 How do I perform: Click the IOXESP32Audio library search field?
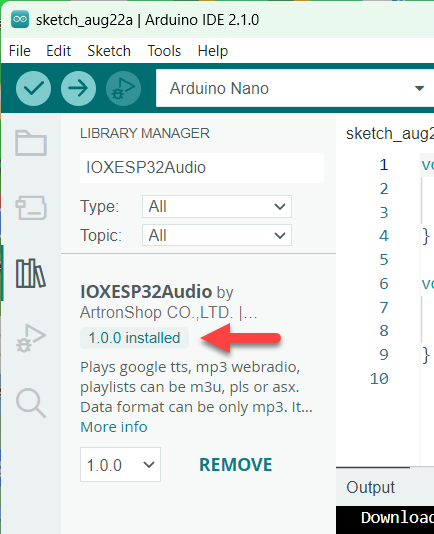tap(202, 168)
